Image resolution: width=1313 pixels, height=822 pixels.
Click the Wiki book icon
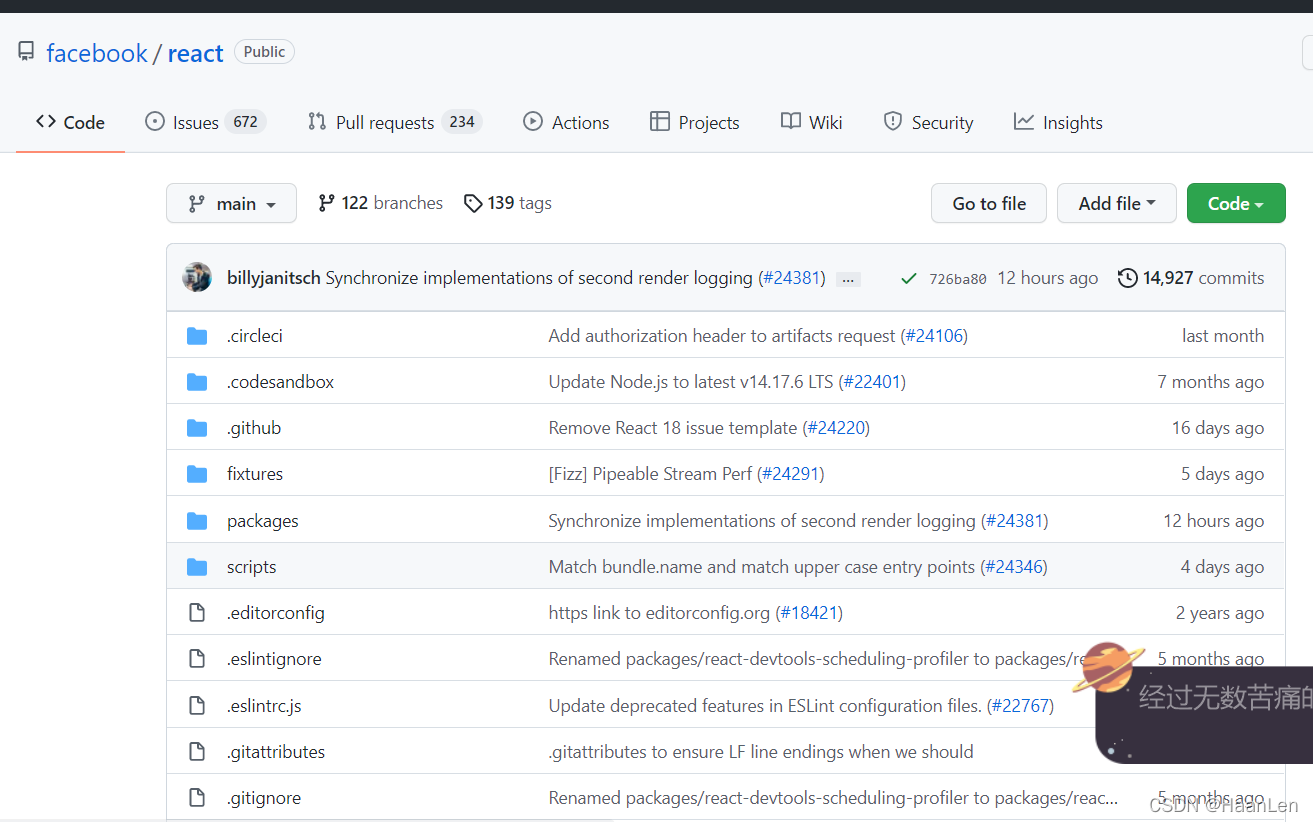click(x=791, y=121)
